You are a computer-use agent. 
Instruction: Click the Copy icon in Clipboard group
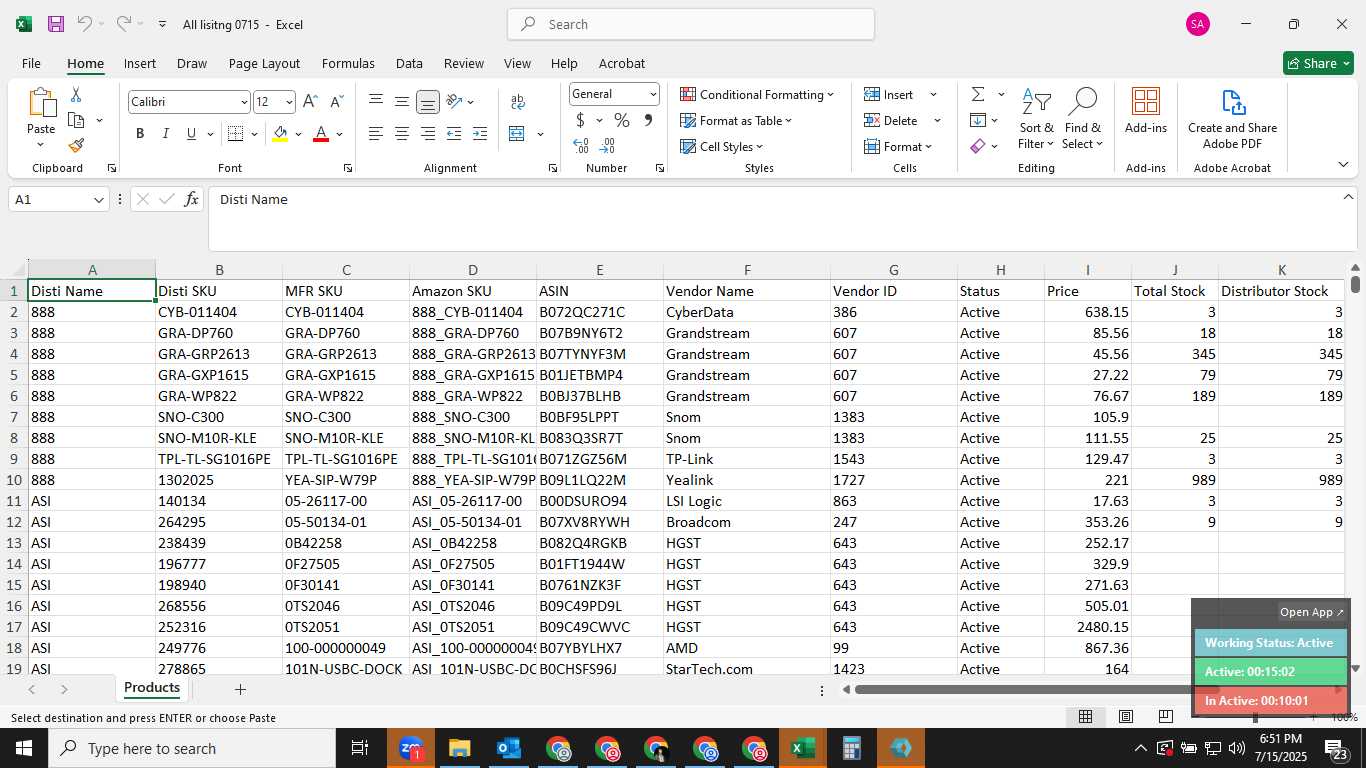(76, 120)
